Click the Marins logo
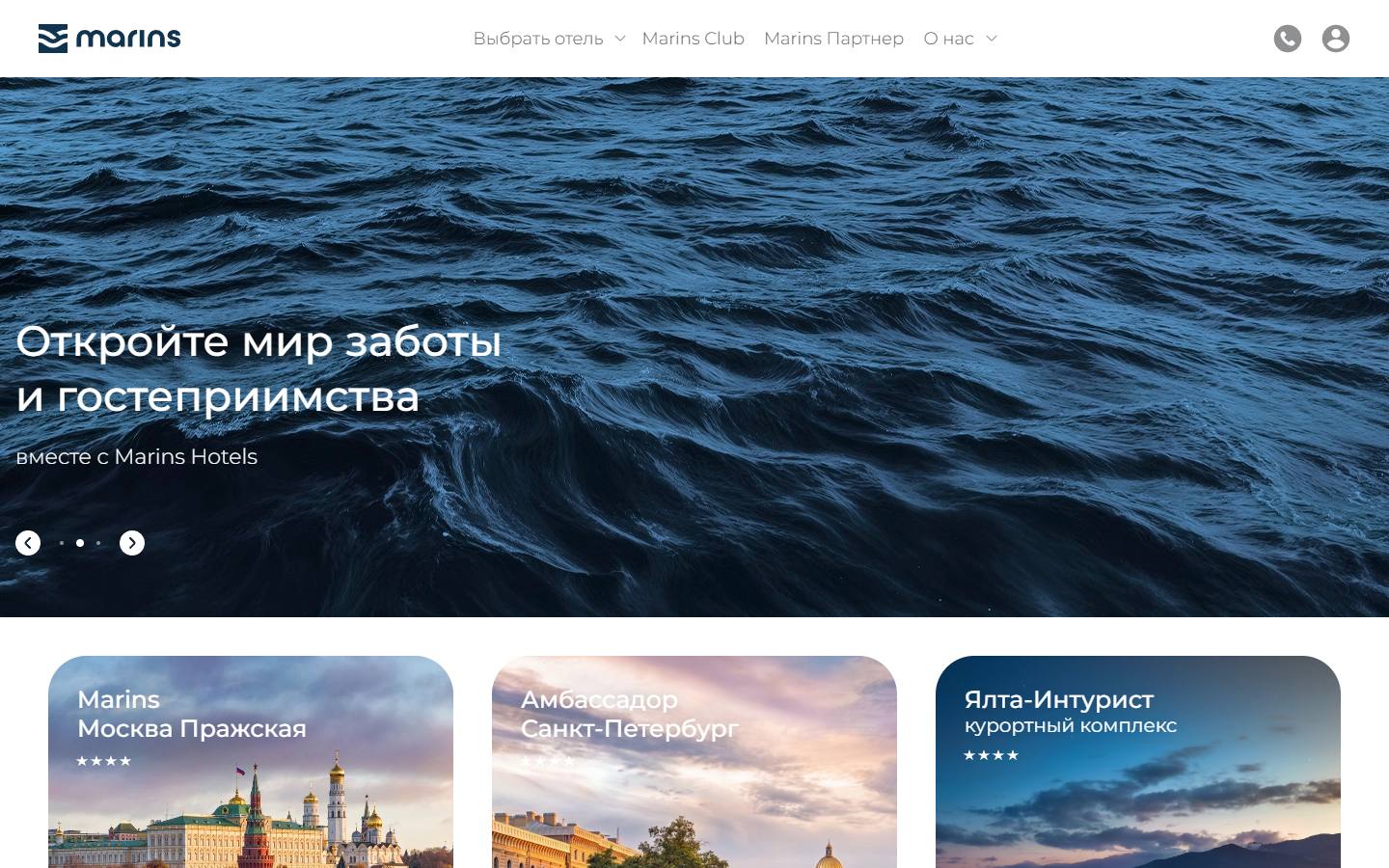1389x868 pixels. coord(109,39)
